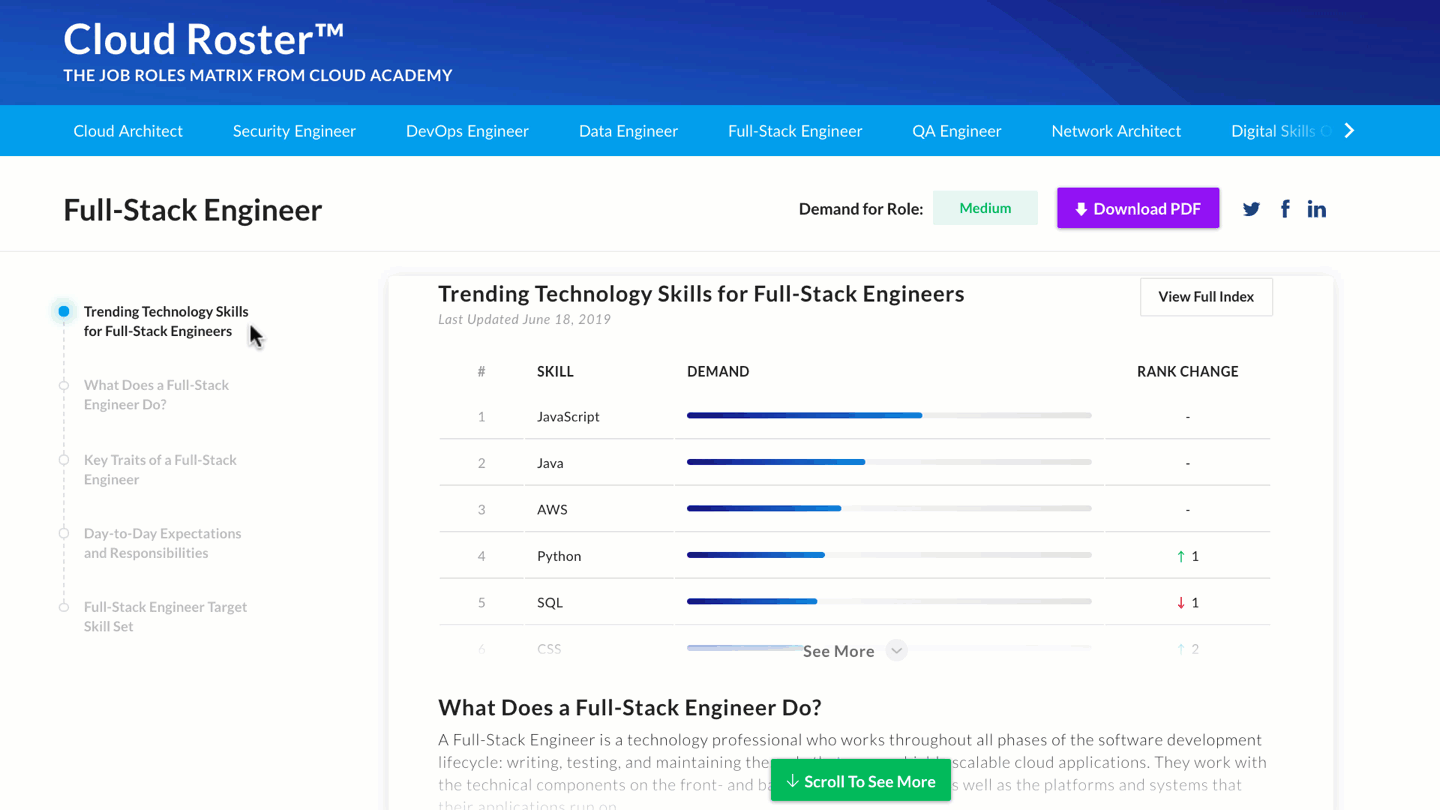Share the page on Facebook
Image resolution: width=1440 pixels, height=810 pixels.
(1285, 209)
